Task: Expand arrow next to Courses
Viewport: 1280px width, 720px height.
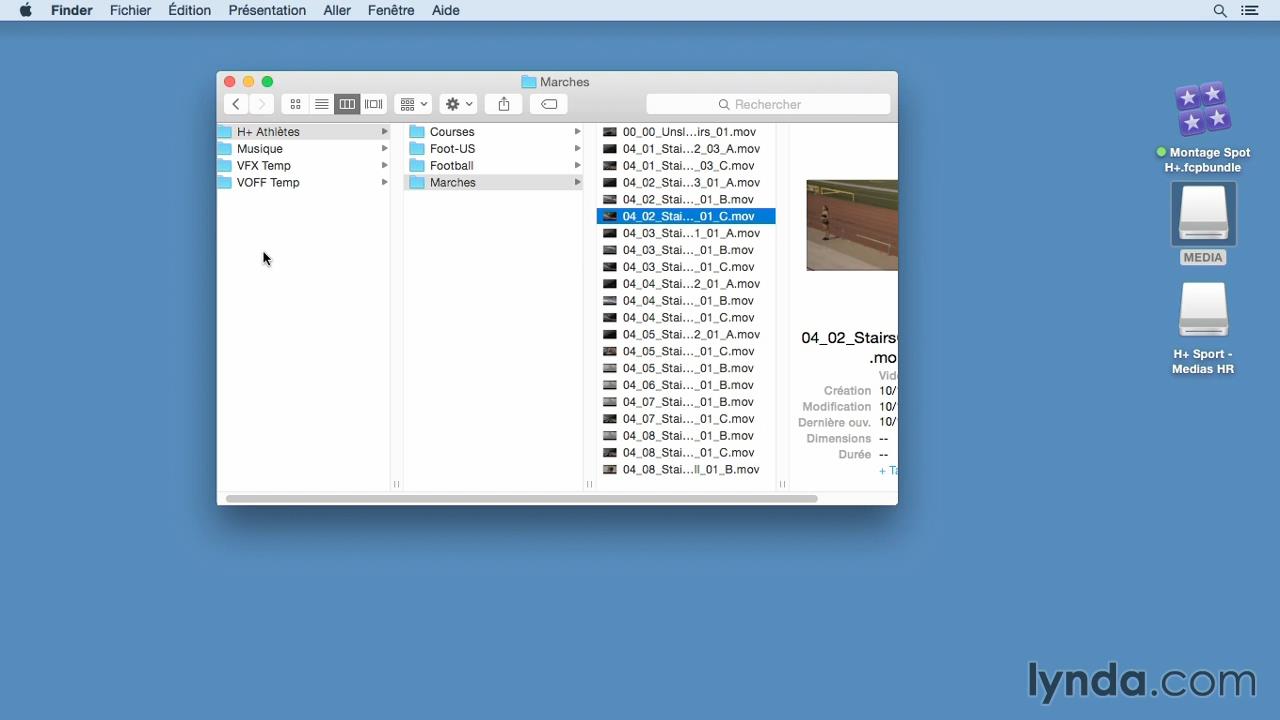Action: click(x=577, y=132)
